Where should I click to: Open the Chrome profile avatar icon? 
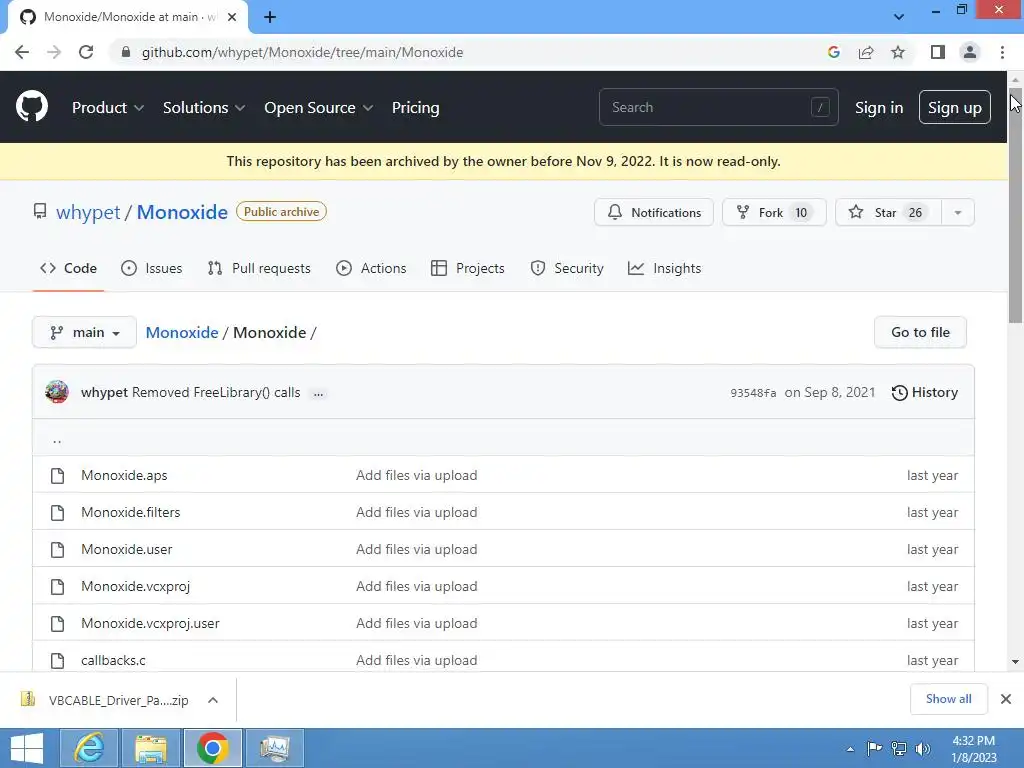[970, 52]
